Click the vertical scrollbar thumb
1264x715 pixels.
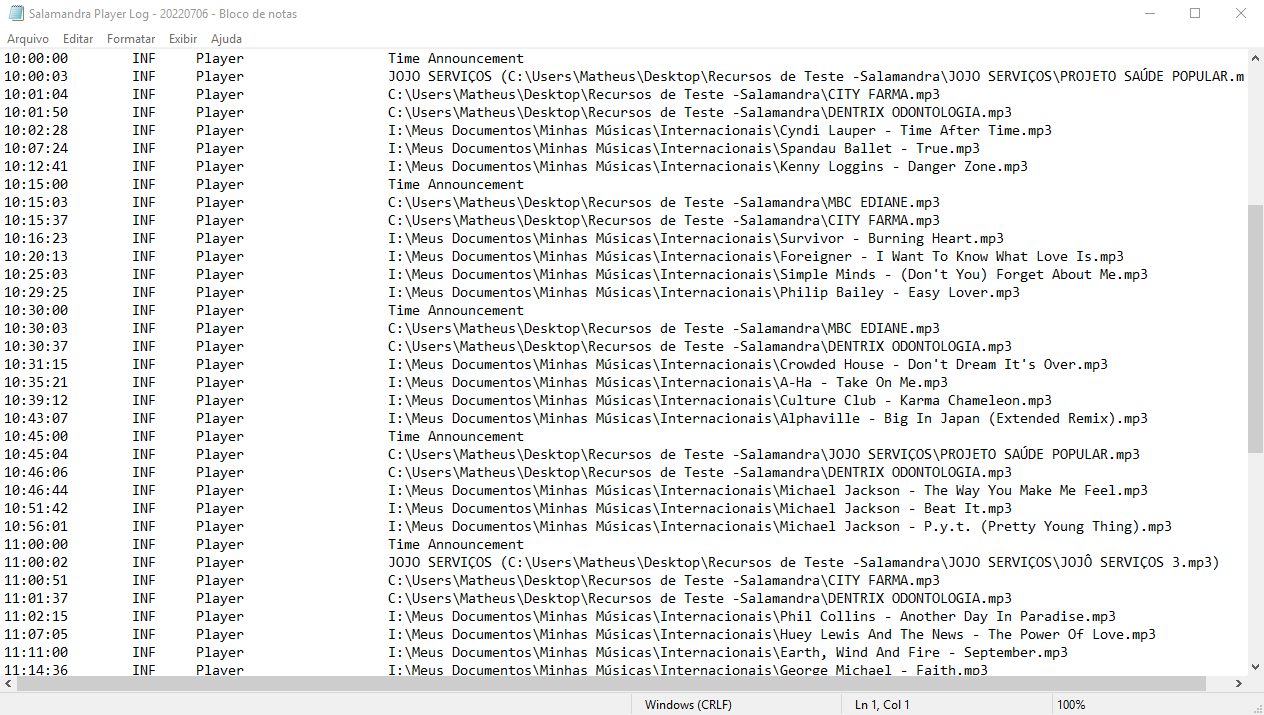point(1255,330)
